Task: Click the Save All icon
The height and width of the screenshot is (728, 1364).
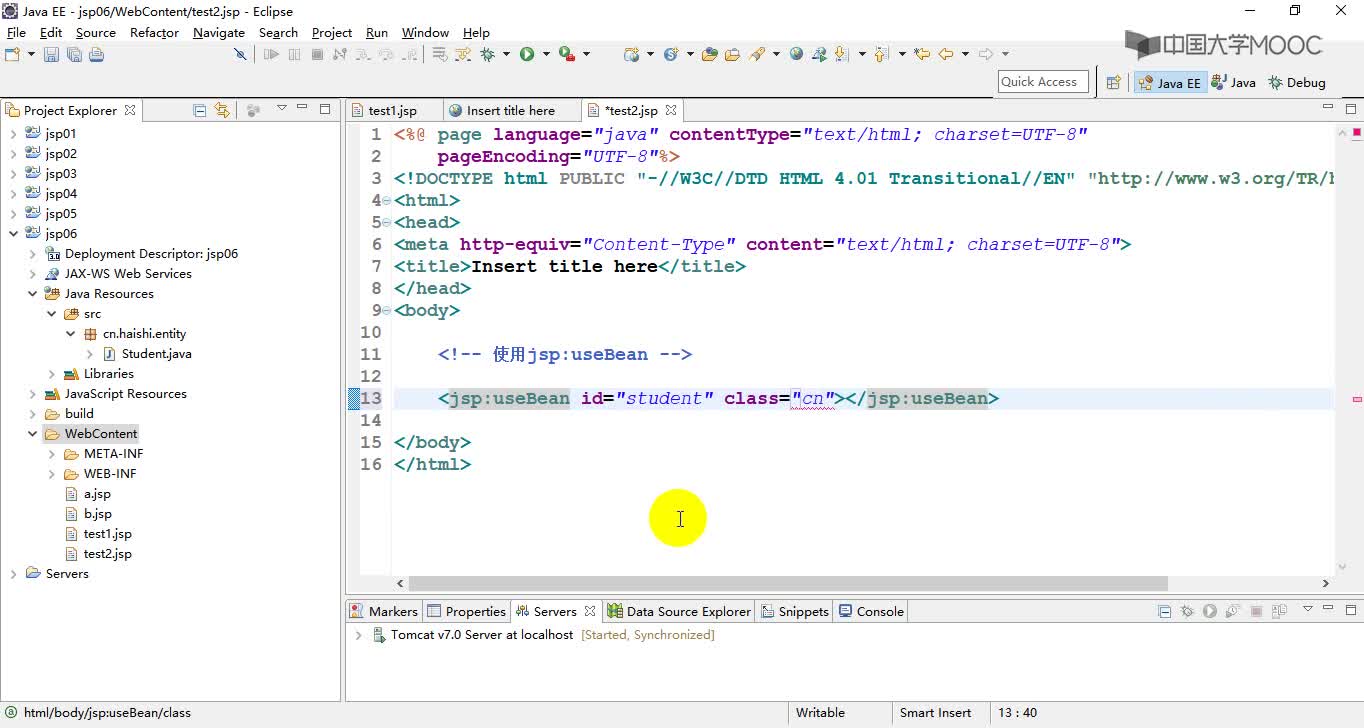Action: (73, 54)
